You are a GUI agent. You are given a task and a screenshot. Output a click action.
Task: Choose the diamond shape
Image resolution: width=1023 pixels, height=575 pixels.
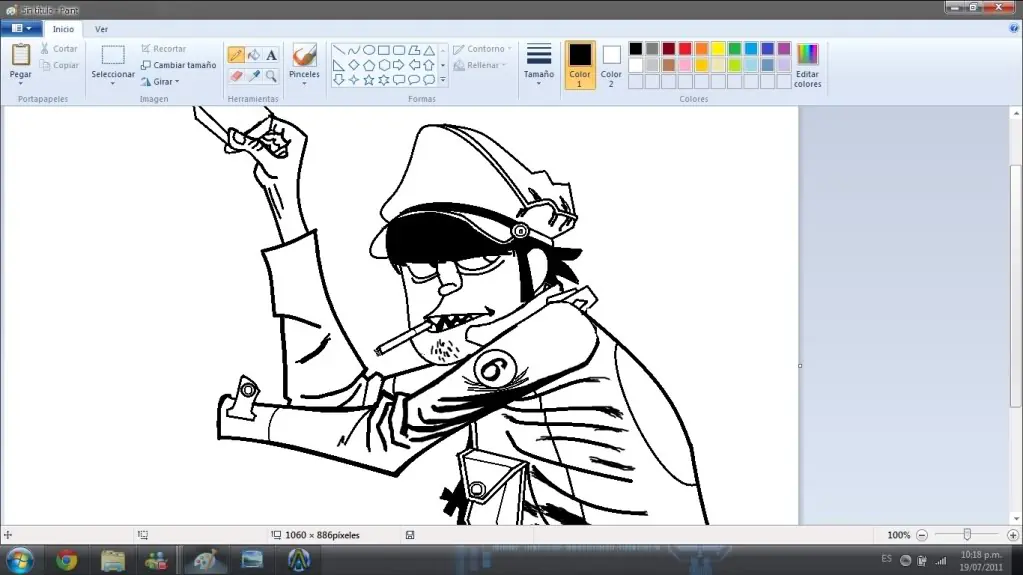click(354, 65)
